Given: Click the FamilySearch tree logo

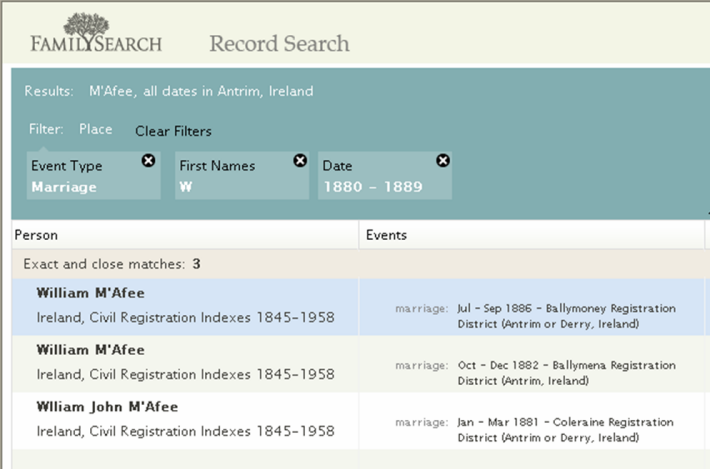Looking at the screenshot, I should 96,33.
